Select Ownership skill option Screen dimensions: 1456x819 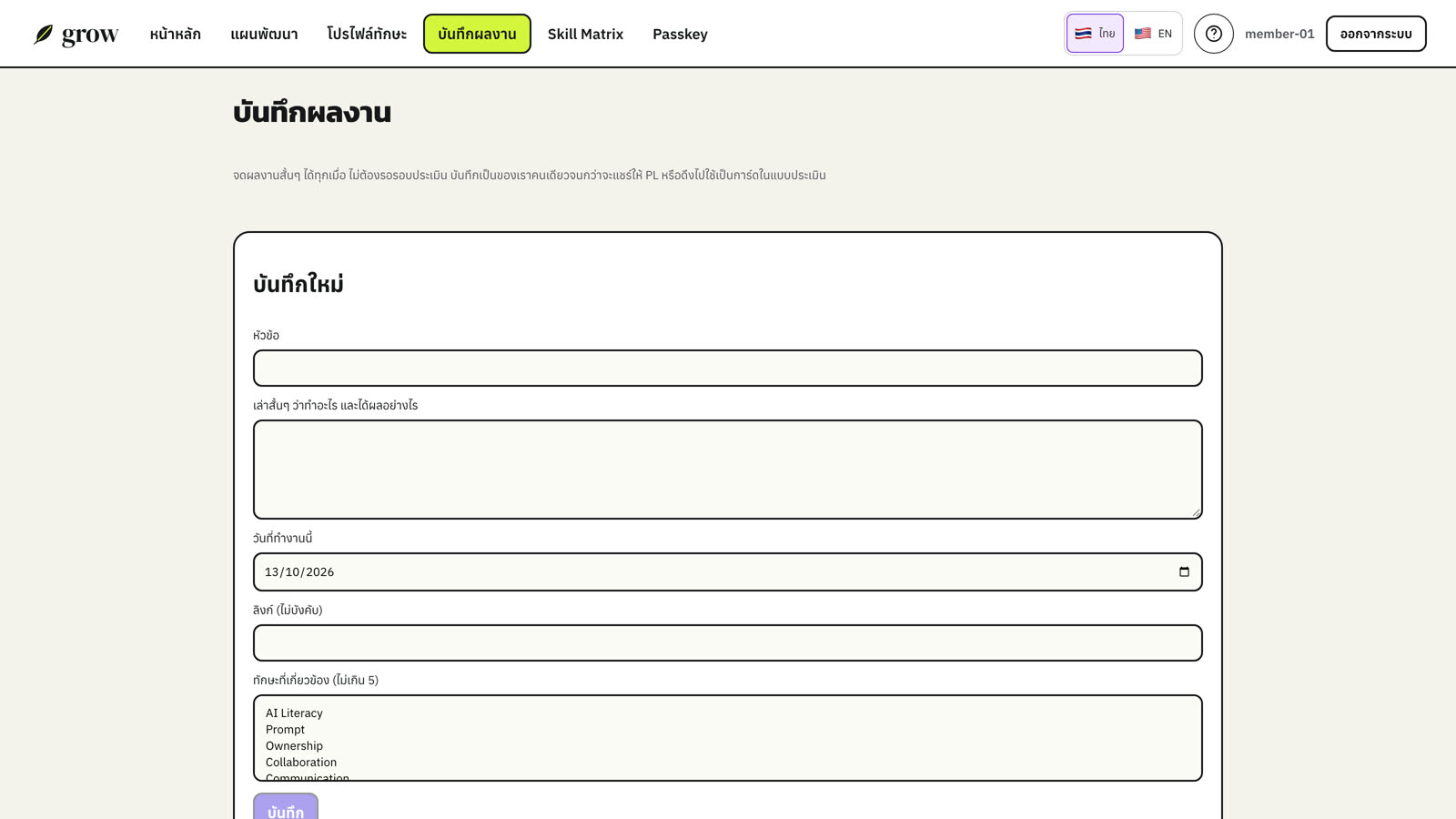(x=728, y=746)
